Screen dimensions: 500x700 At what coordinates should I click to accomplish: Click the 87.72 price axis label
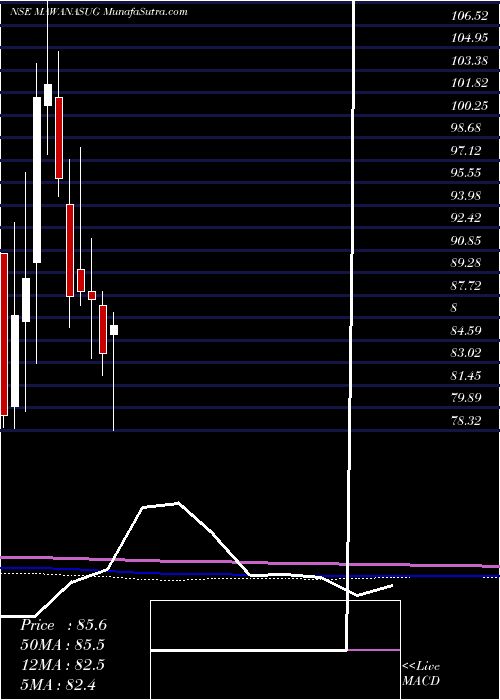pyautogui.click(x=467, y=286)
